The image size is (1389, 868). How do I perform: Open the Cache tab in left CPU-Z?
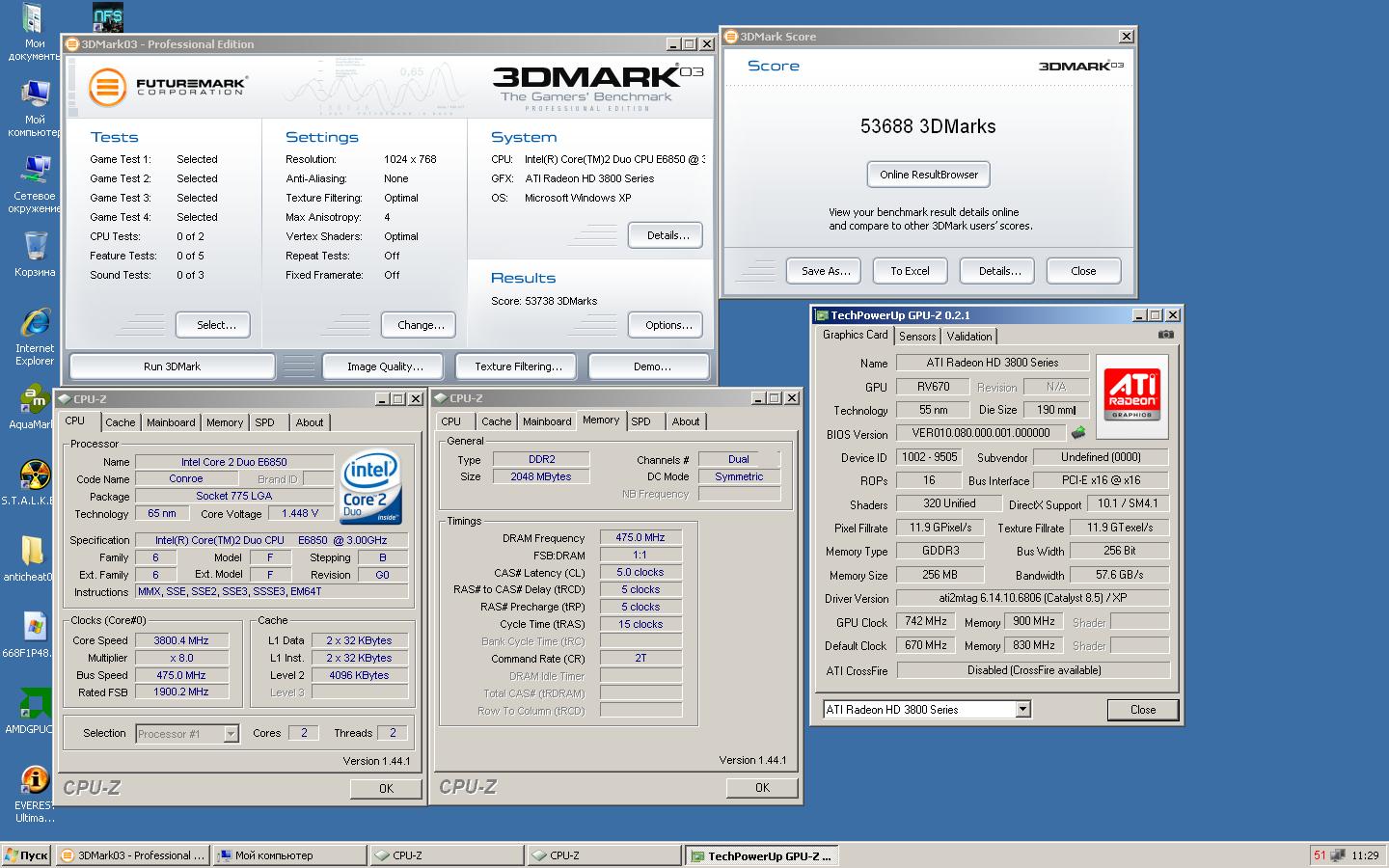[121, 422]
